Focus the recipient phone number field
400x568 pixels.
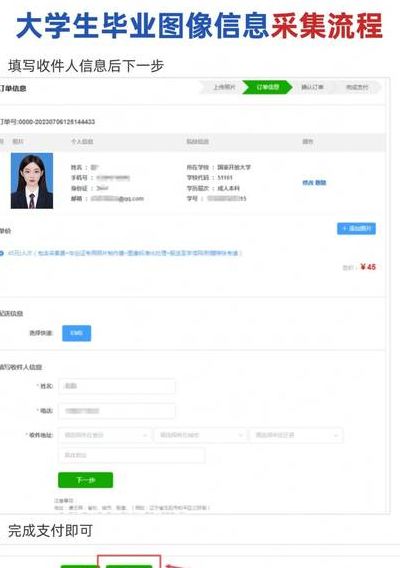point(117,411)
